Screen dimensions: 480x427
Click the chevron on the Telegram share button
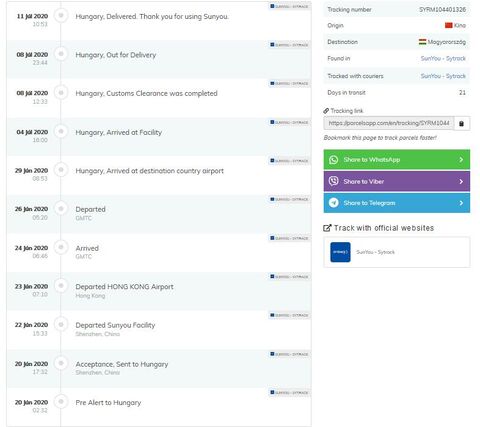click(x=461, y=203)
